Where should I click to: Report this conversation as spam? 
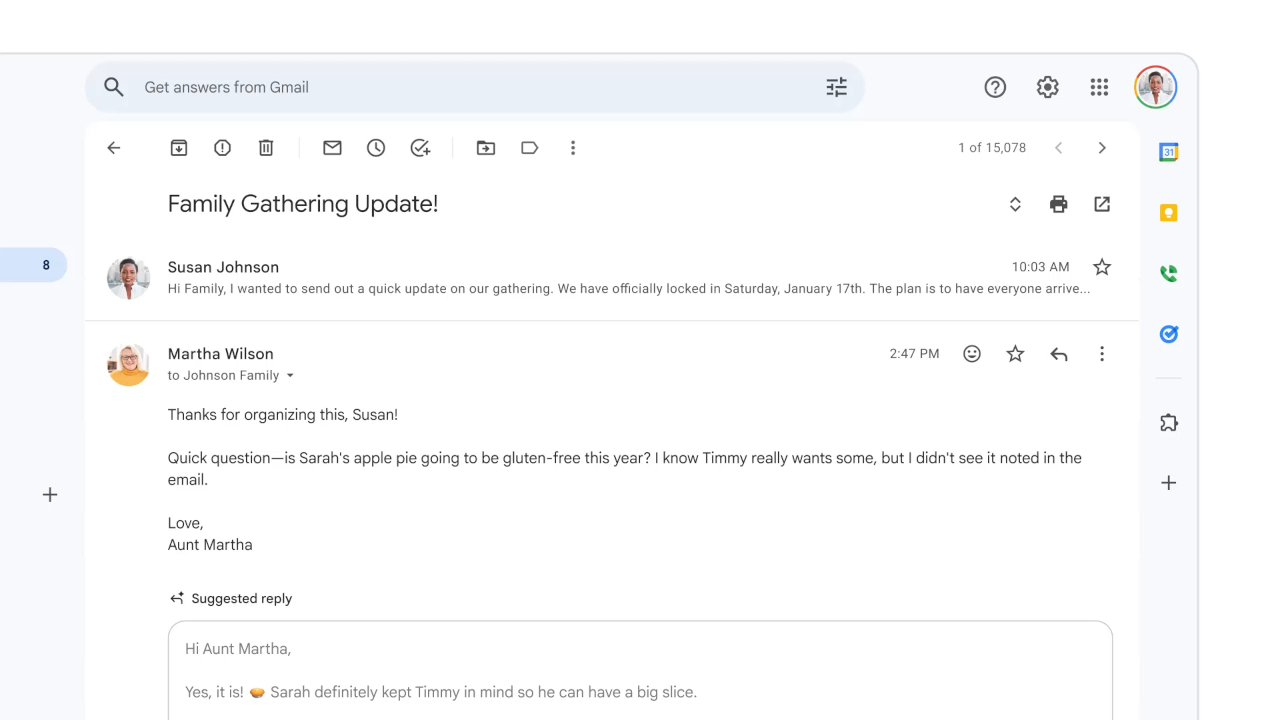222,147
